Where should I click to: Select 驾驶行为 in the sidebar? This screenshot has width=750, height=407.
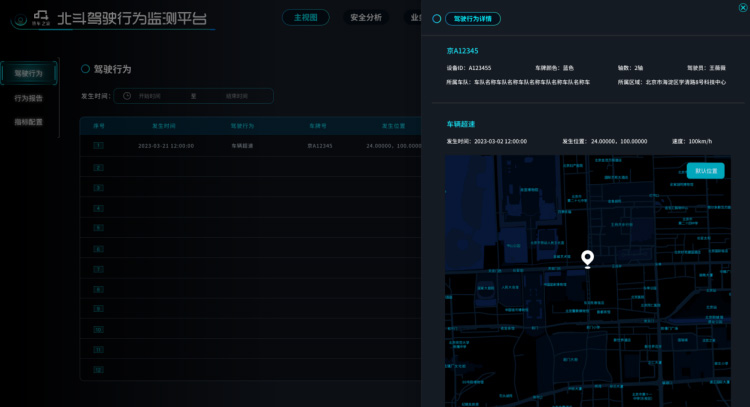tap(29, 73)
